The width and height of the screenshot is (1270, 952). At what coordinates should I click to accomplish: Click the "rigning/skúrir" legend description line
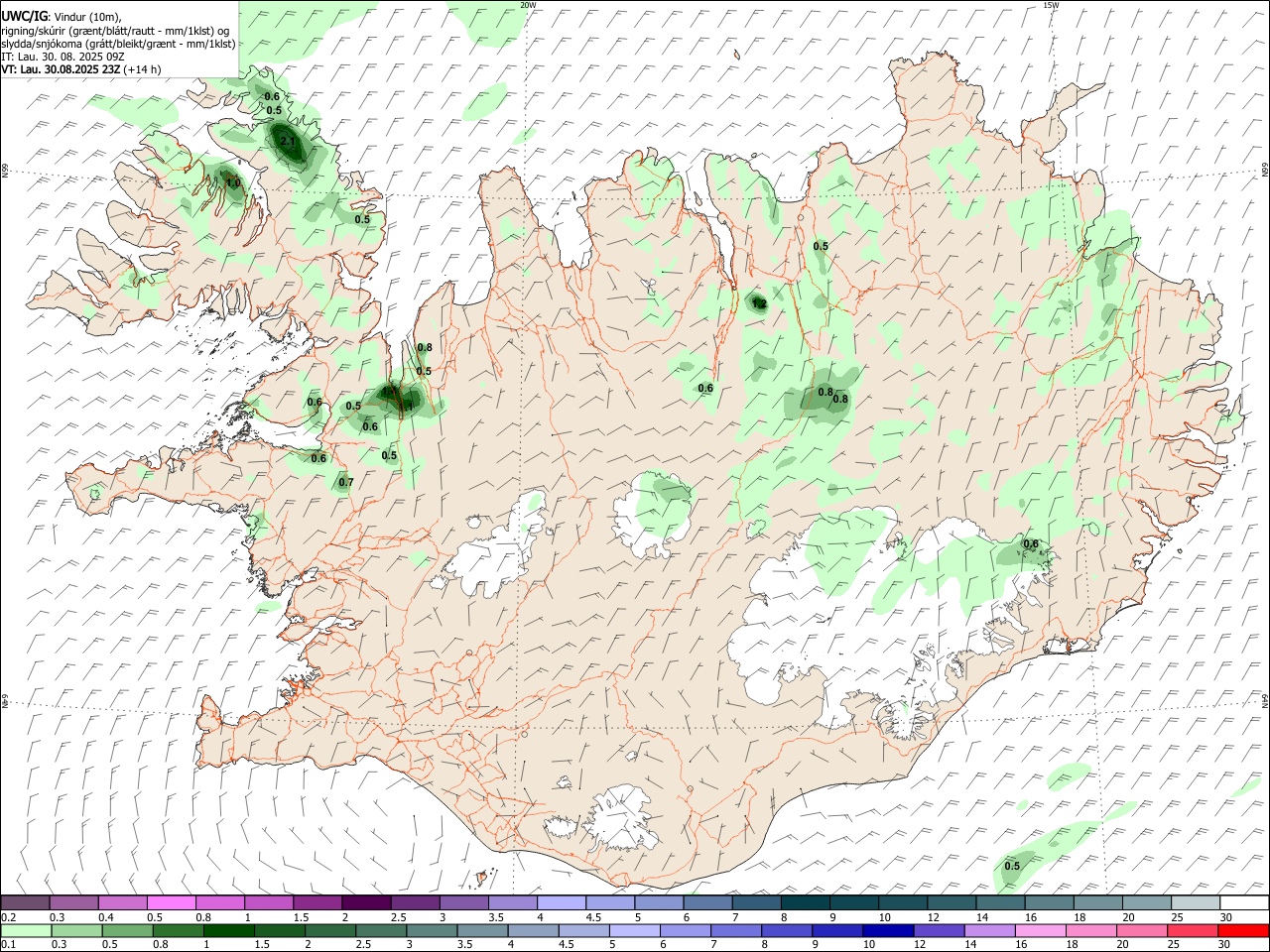(115, 31)
